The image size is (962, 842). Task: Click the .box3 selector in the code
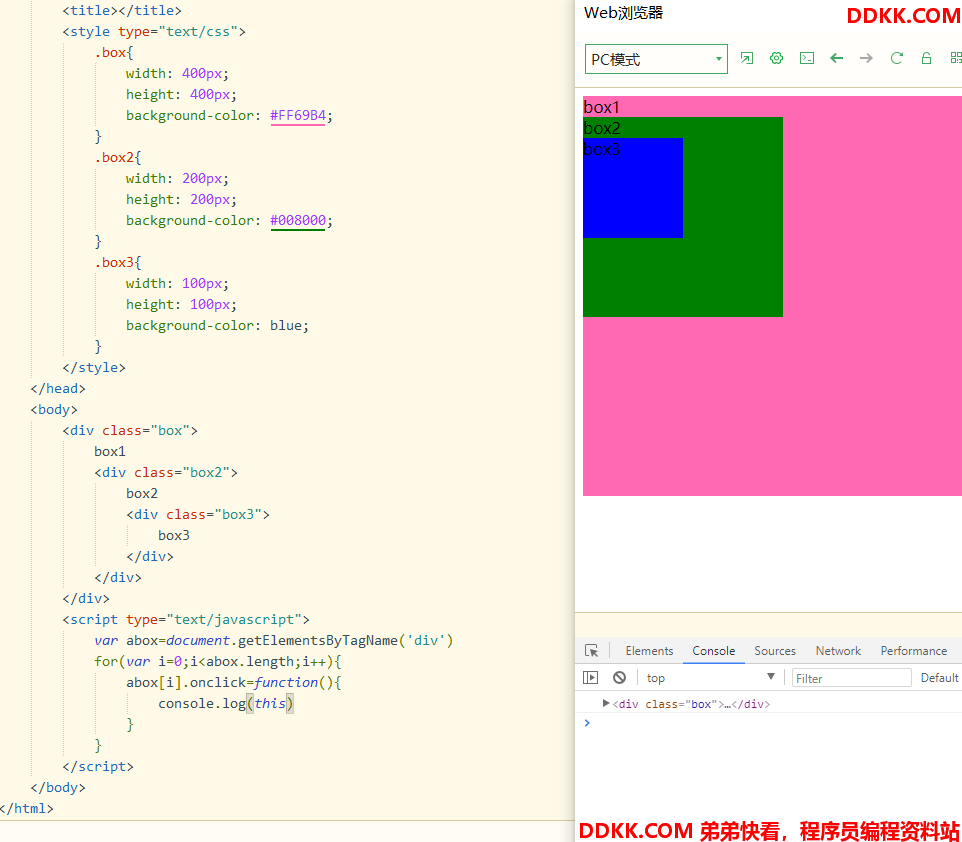114,263
